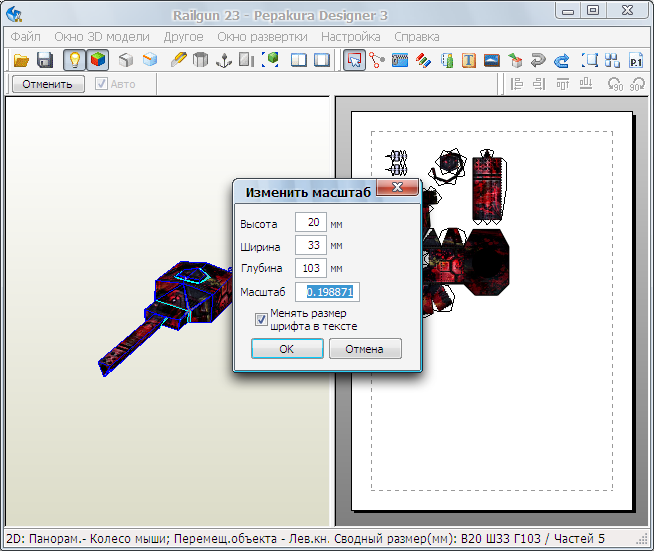Switch to the equal split window layout icon
Image resolution: width=654 pixels, height=551 pixels.
pos(299,60)
